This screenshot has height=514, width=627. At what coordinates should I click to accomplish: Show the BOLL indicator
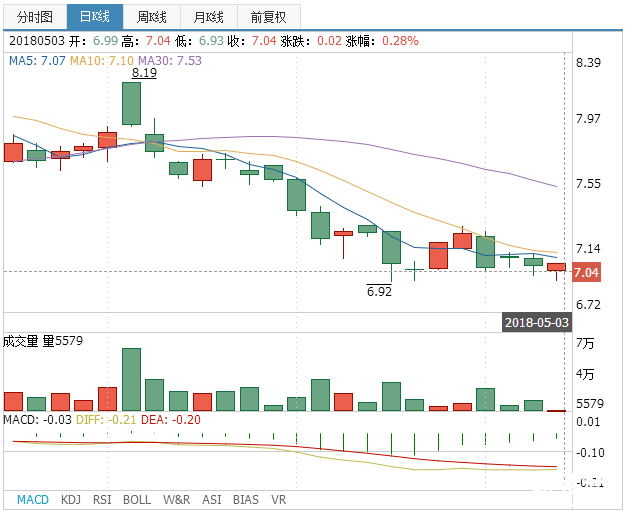coord(137,500)
